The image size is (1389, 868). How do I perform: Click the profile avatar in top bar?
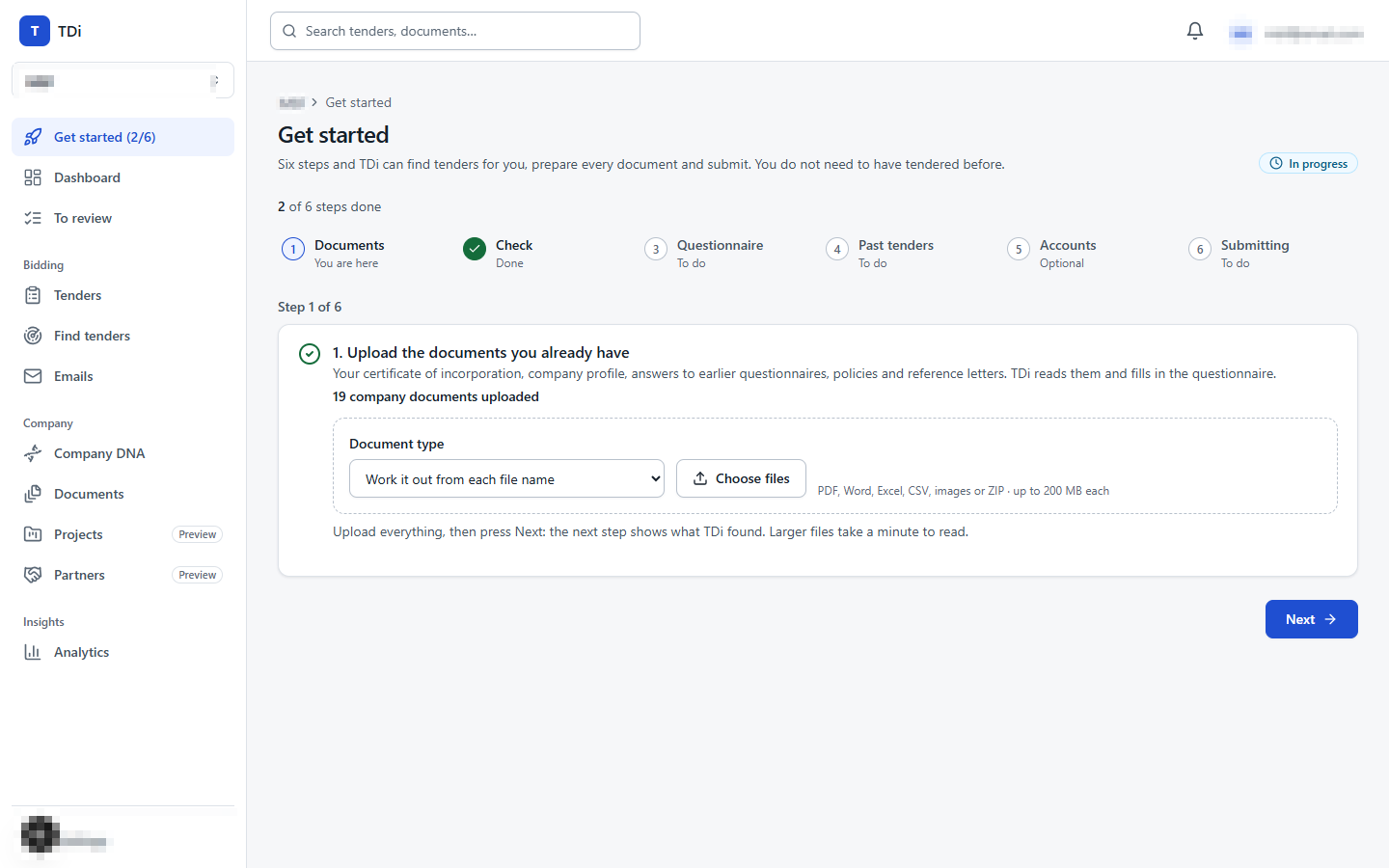coord(1241,34)
